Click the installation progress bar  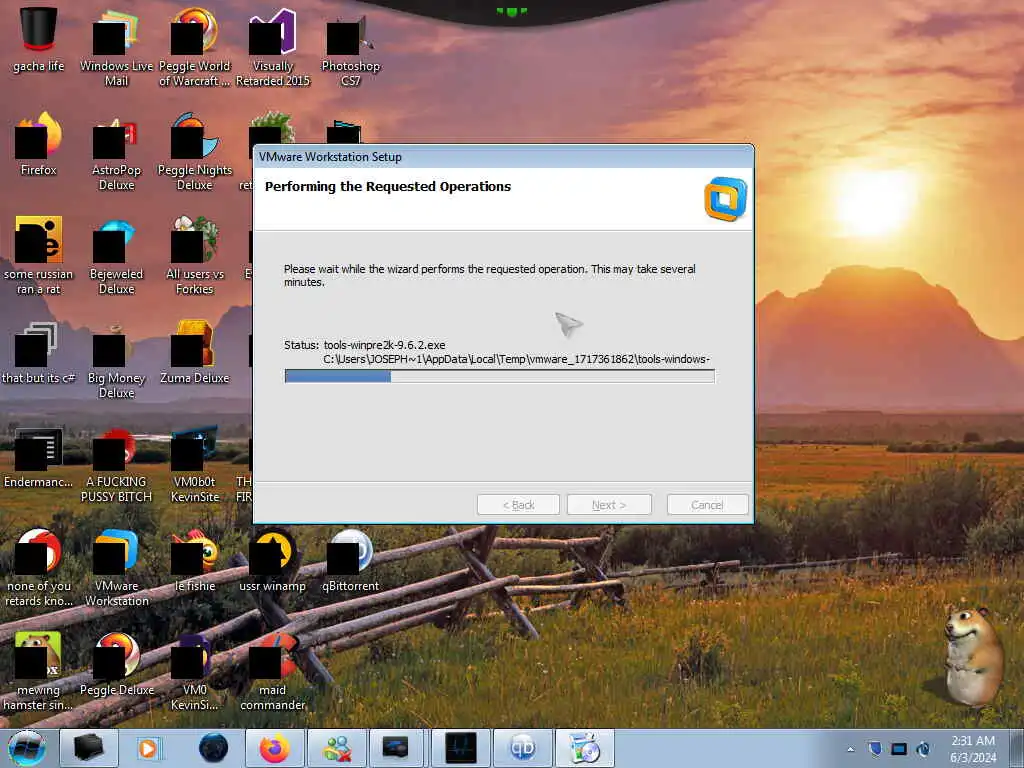point(500,376)
